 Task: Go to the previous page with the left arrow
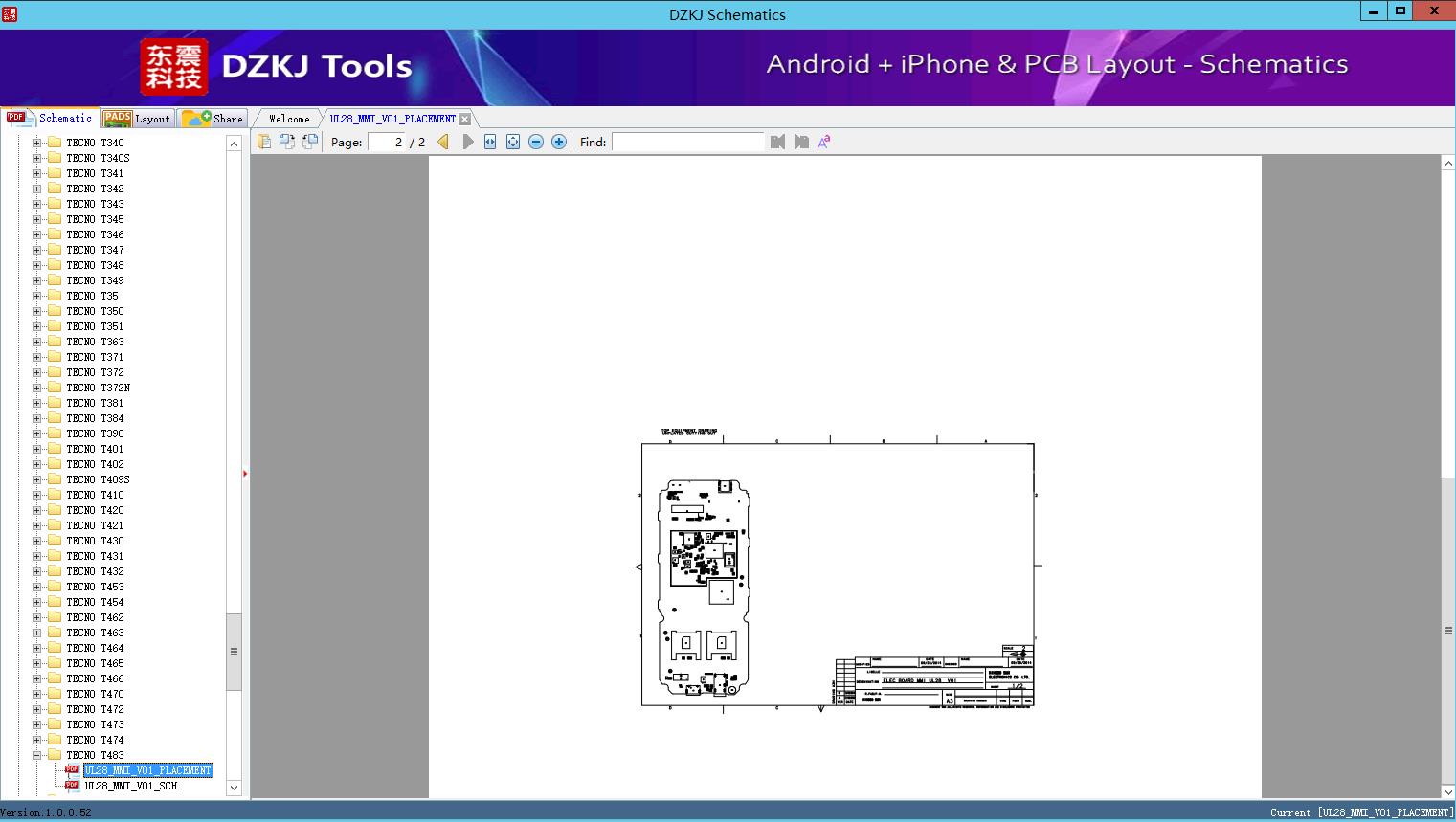[x=443, y=142]
